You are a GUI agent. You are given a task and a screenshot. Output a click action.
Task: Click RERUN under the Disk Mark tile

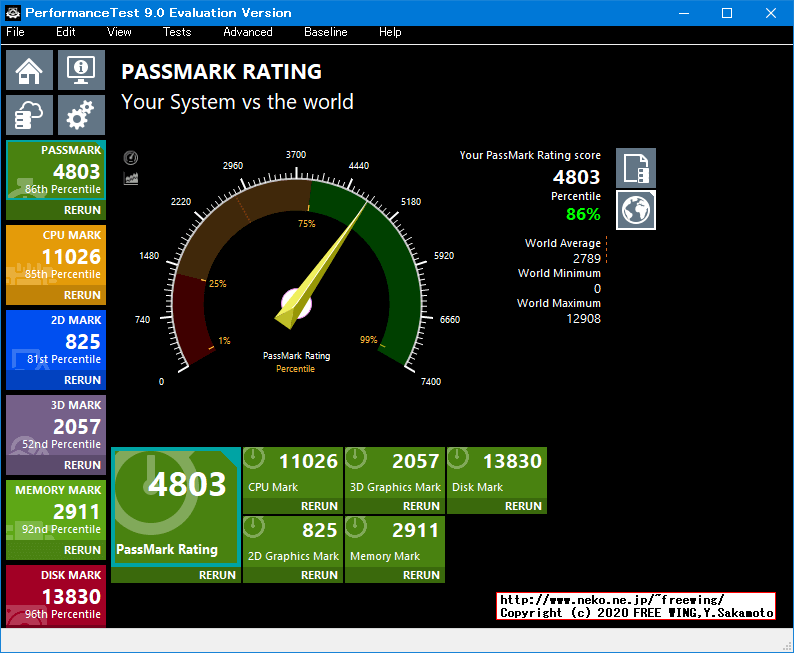coord(523,506)
